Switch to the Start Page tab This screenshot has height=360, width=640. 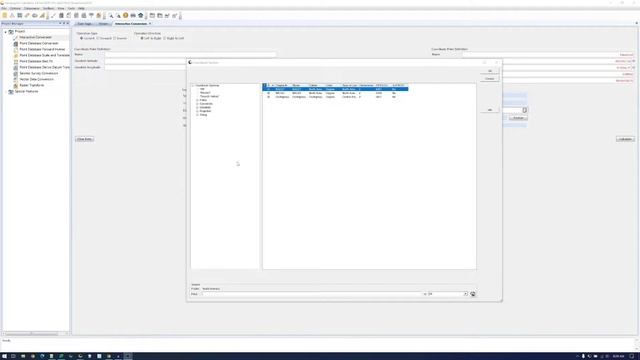coord(84,24)
